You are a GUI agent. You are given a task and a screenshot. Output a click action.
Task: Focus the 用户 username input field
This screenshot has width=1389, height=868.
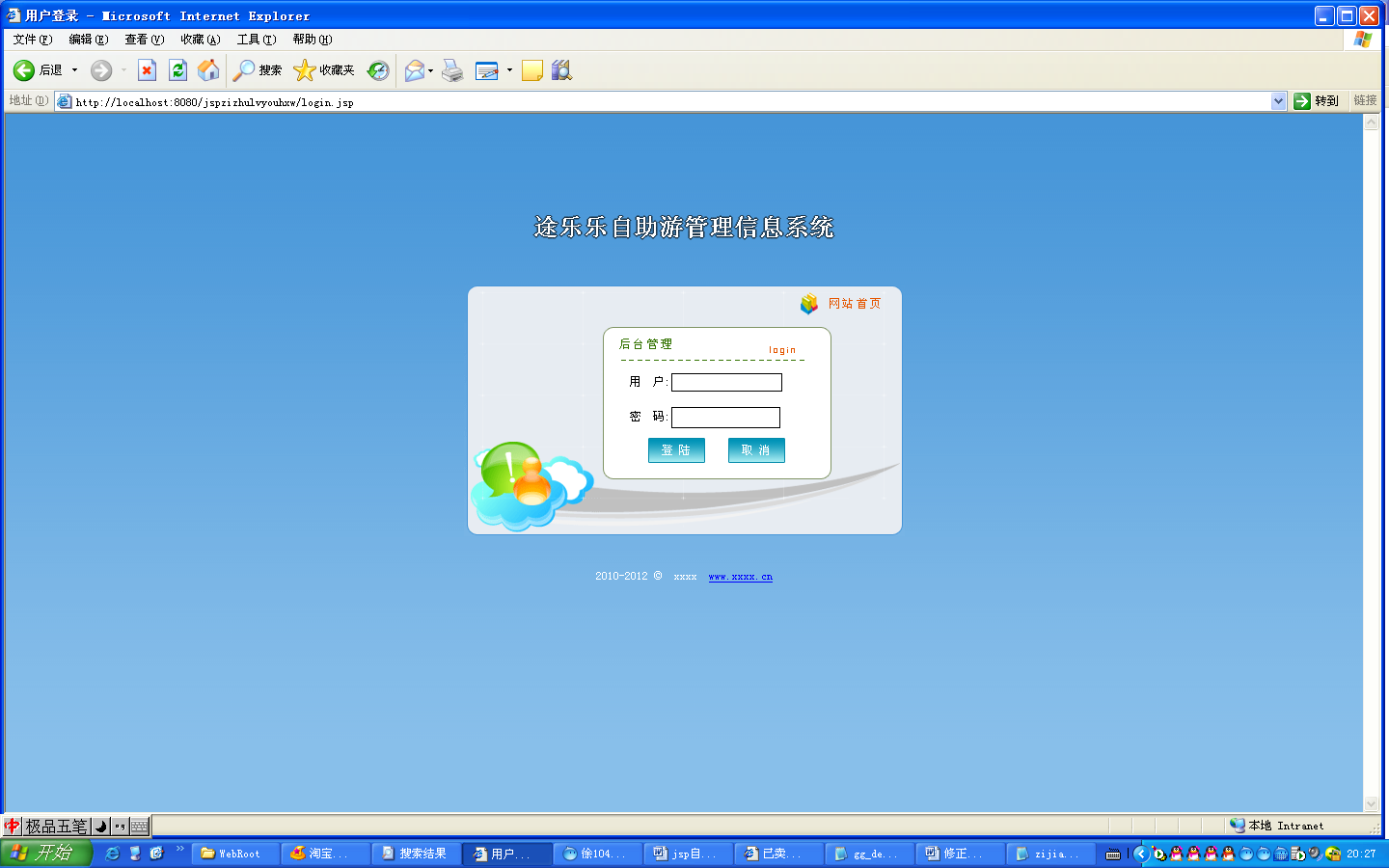point(726,383)
